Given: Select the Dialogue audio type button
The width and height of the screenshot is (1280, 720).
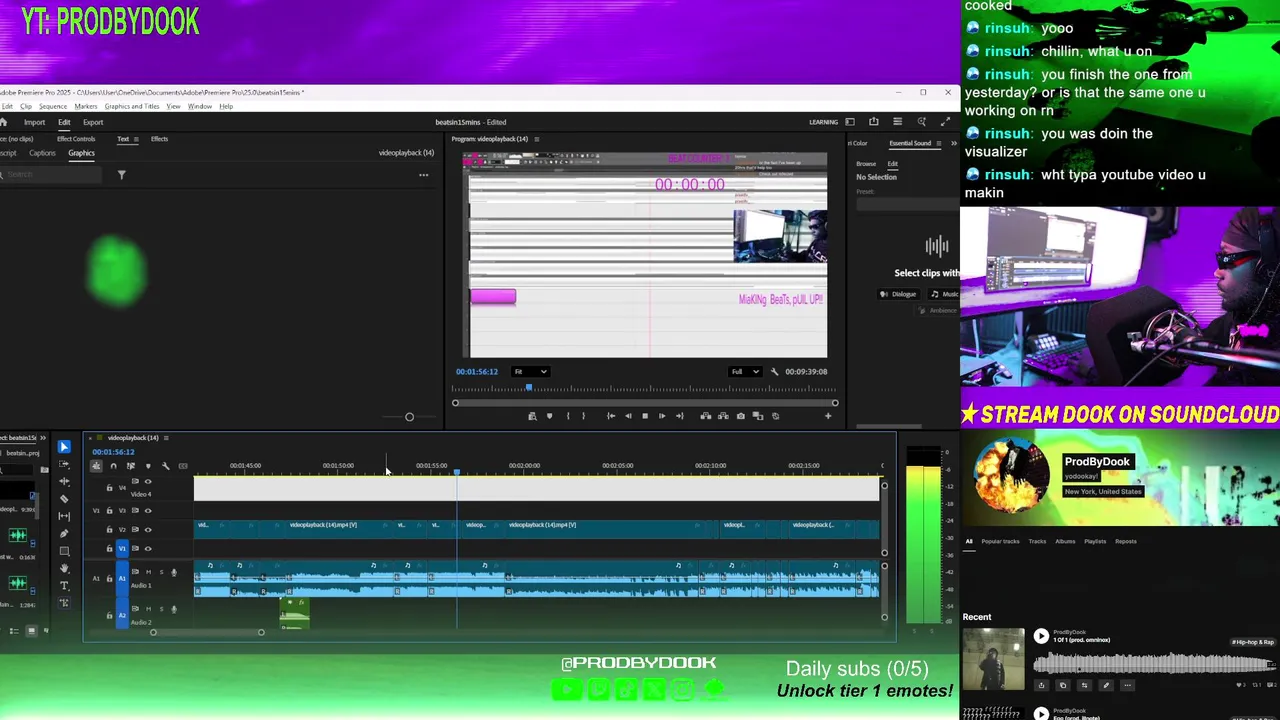Looking at the screenshot, I should click(x=898, y=294).
